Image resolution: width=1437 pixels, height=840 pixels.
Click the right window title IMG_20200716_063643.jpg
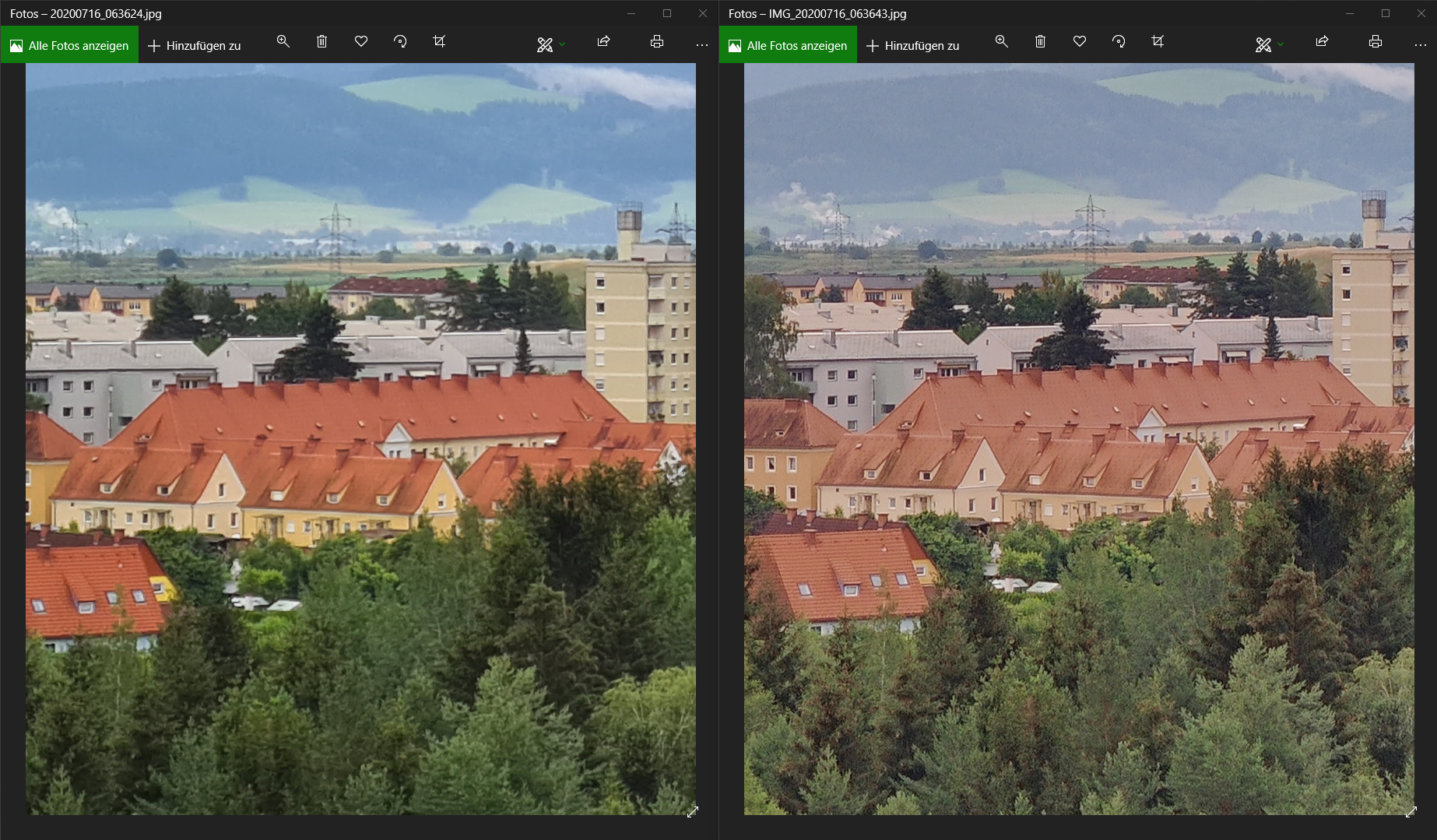838,14
